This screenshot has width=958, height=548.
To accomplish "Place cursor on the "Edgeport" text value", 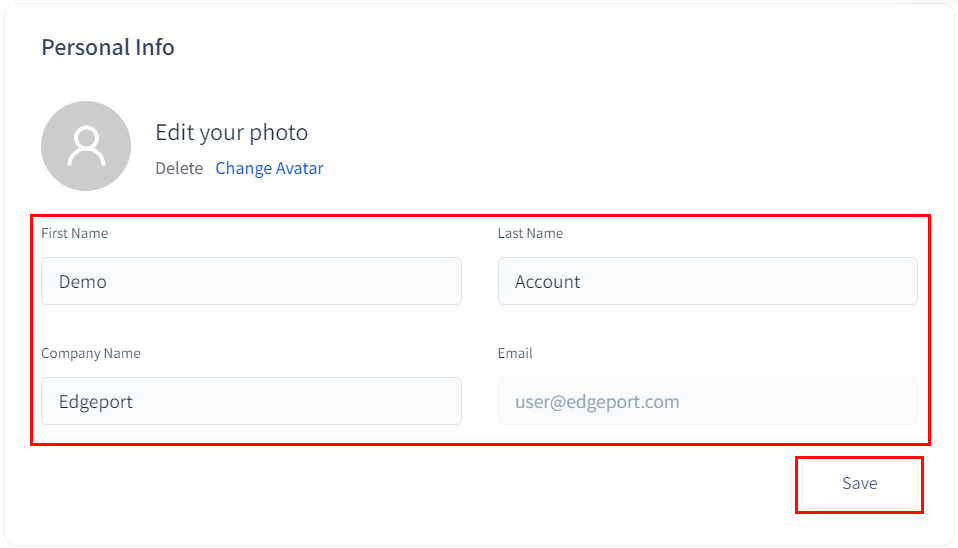I will pyautogui.click(x=96, y=402).
